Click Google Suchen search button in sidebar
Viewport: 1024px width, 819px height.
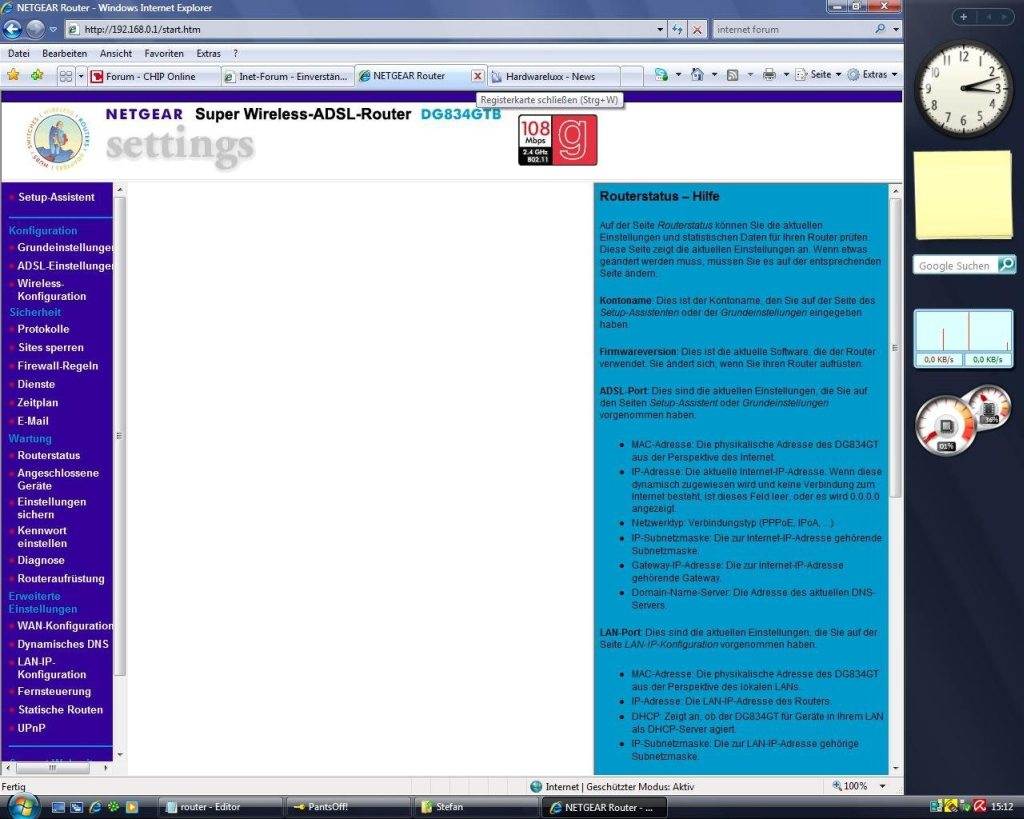pos(1007,265)
